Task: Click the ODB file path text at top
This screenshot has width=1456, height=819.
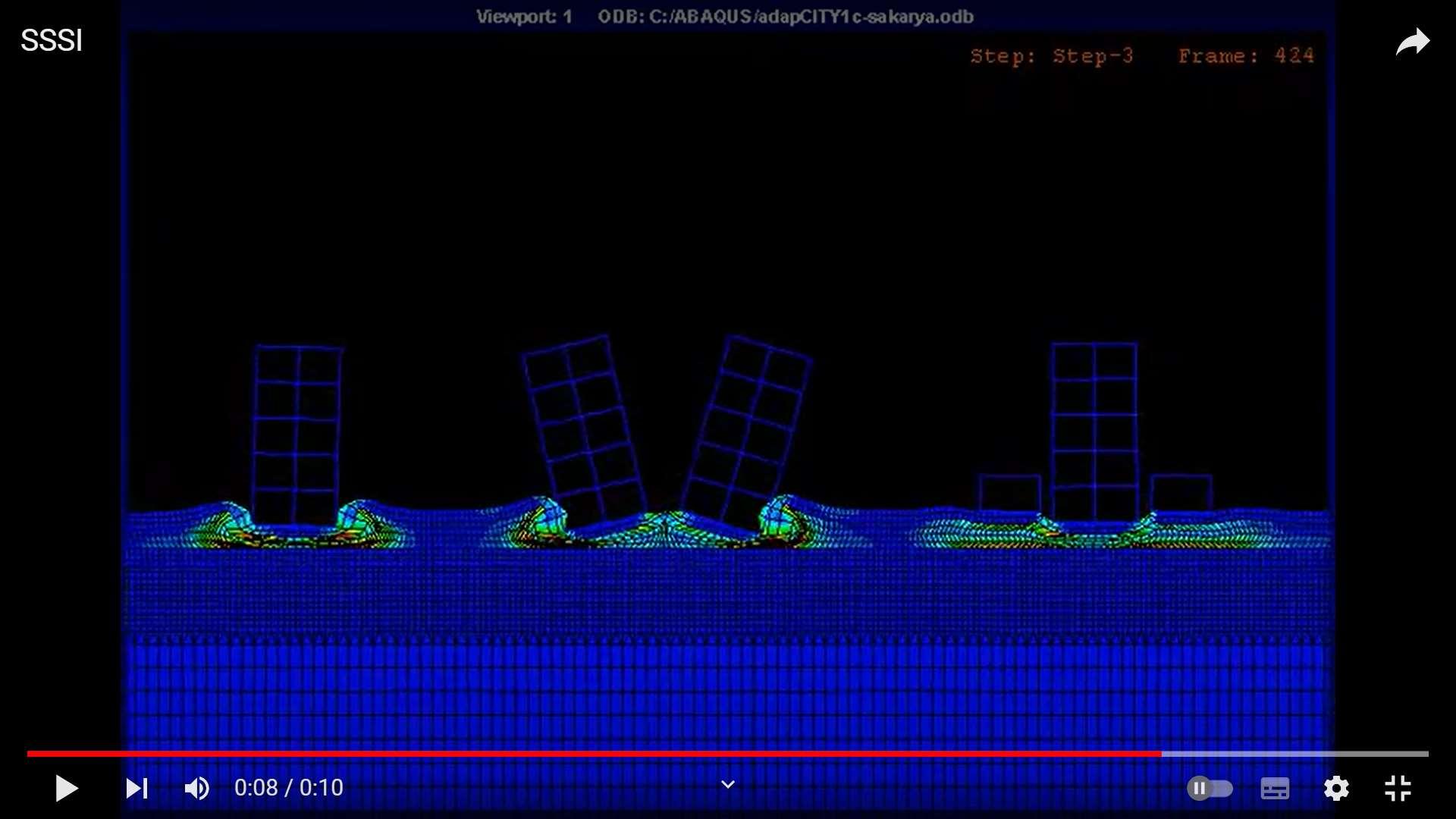Action: (x=785, y=17)
